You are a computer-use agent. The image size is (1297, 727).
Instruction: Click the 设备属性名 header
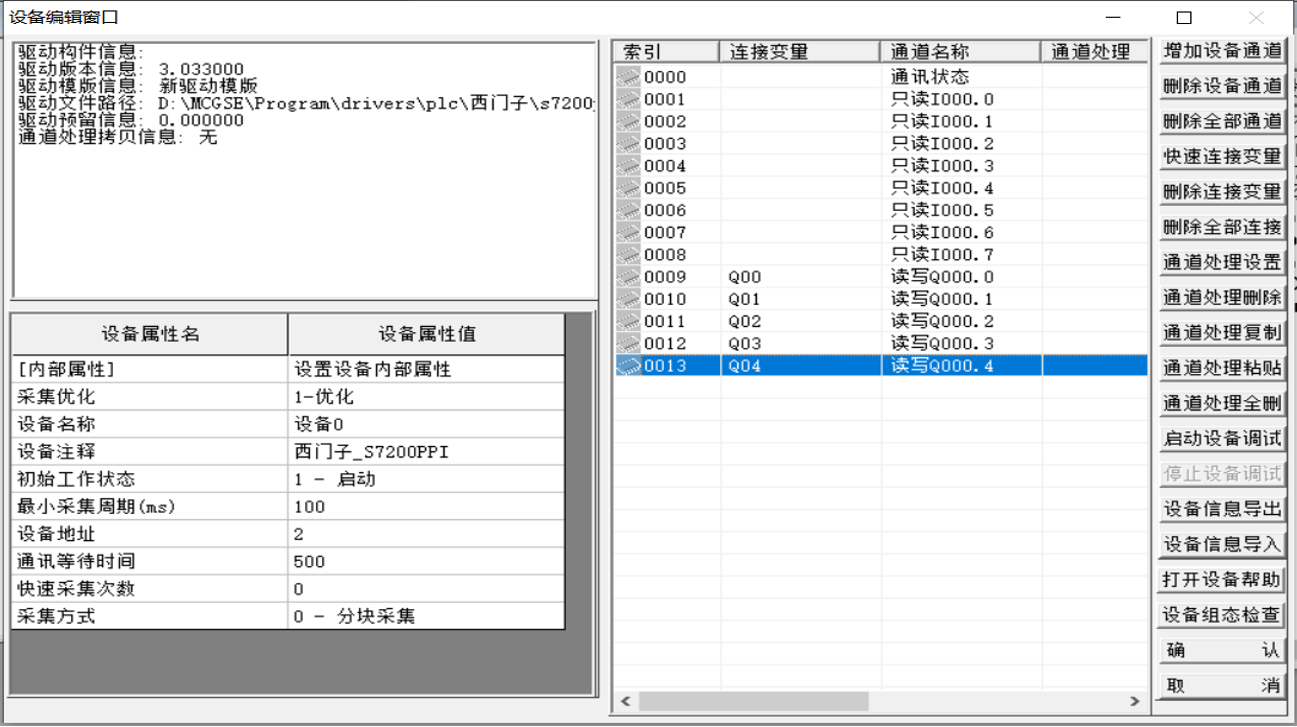click(150, 334)
